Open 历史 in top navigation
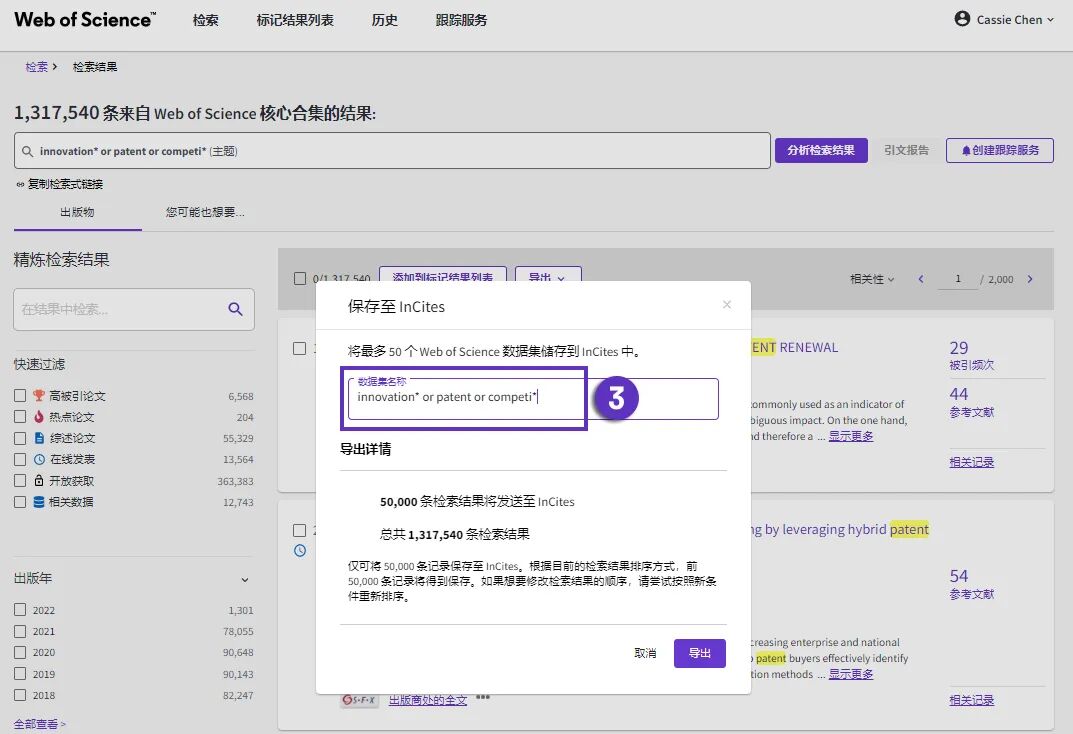Viewport: 1073px width, 734px height. [x=385, y=20]
